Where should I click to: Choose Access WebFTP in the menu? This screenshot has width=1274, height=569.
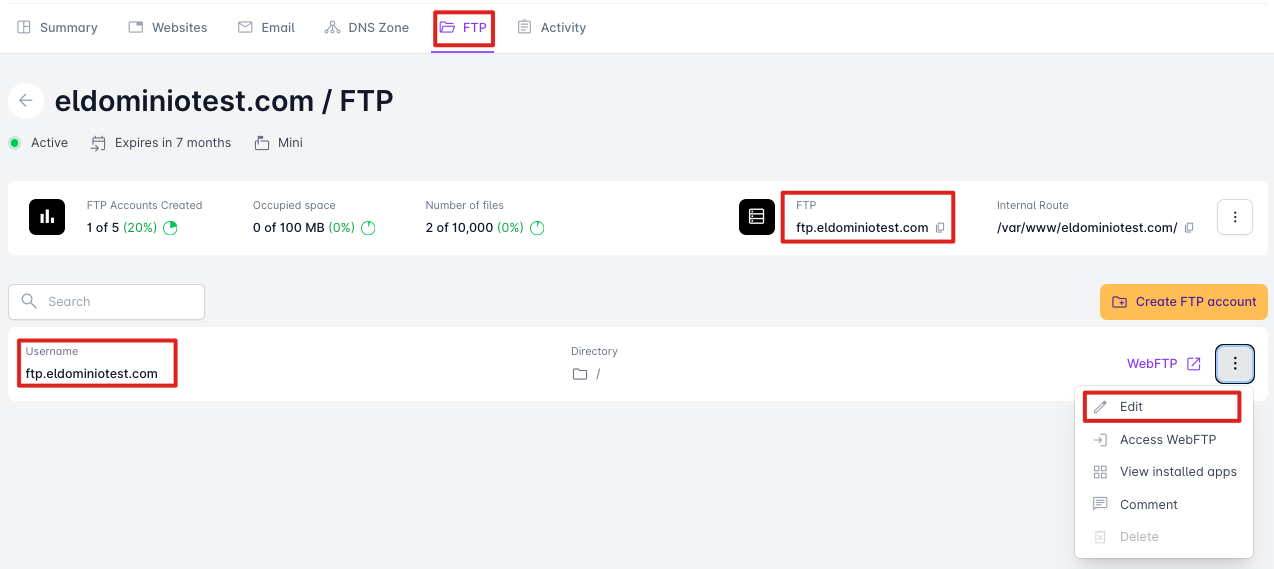pyautogui.click(x=1167, y=439)
